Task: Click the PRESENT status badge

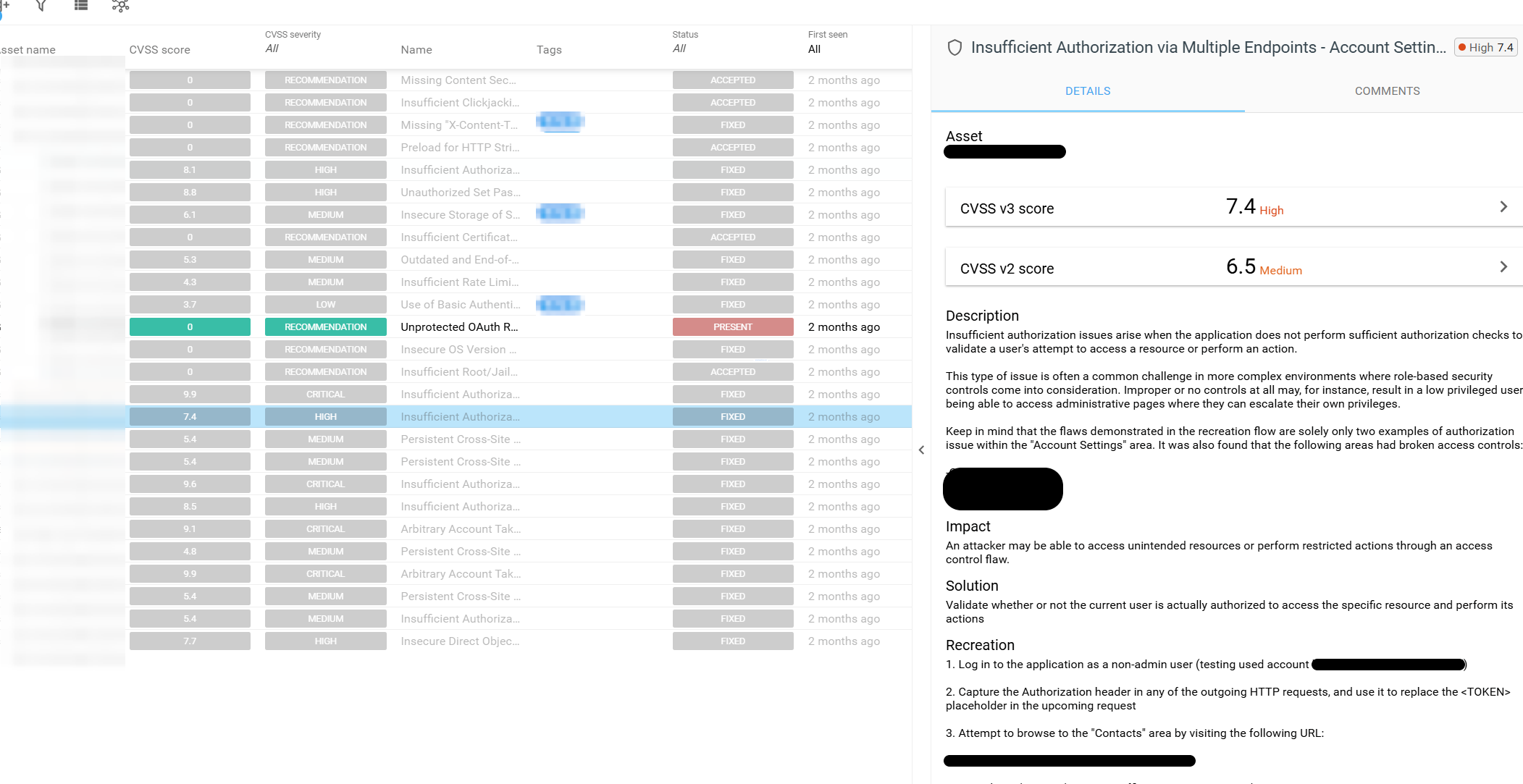Action: pyautogui.click(x=732, y=327)
